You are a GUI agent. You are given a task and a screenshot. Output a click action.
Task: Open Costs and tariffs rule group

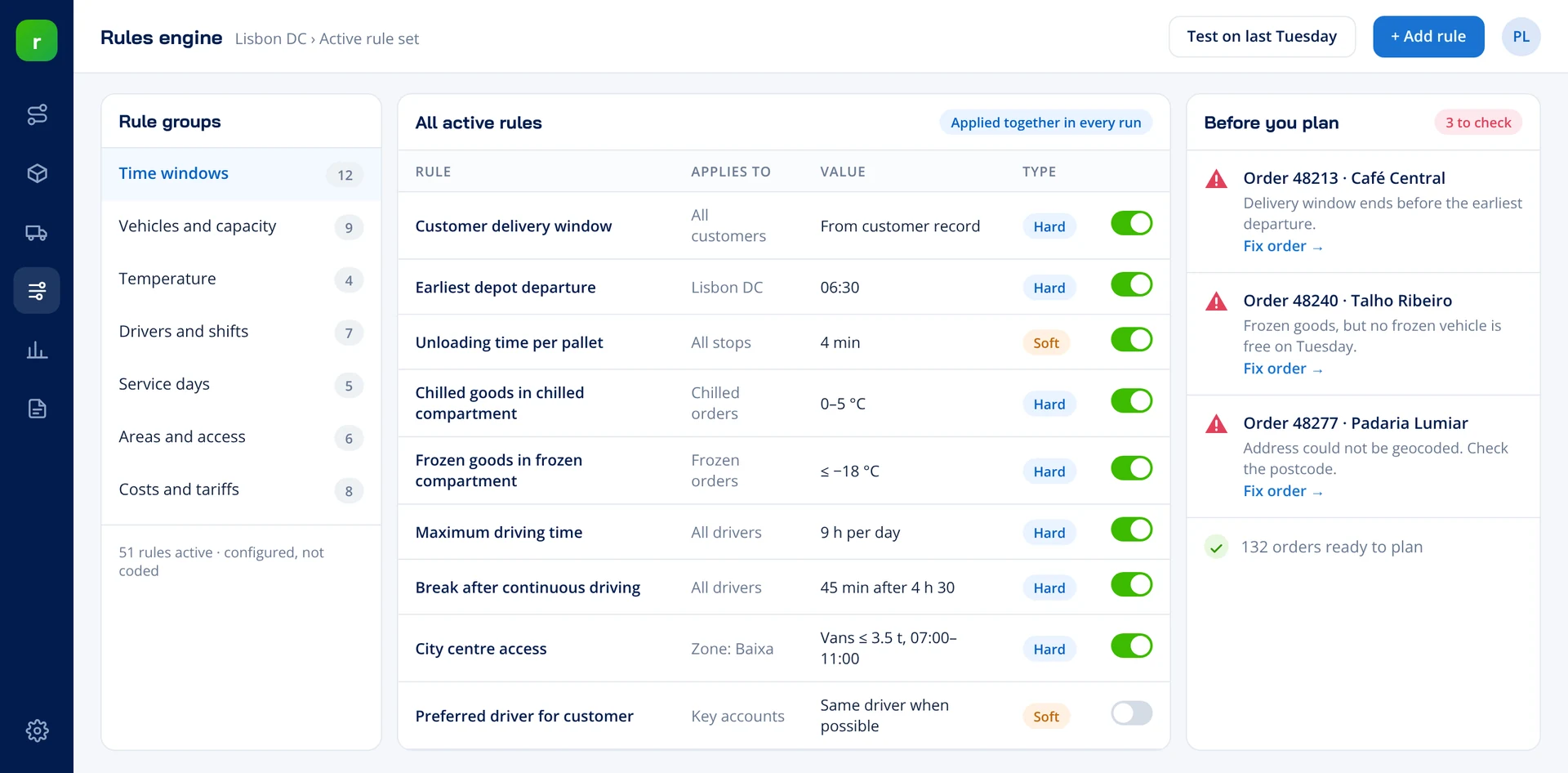click(x=241, y=490)
